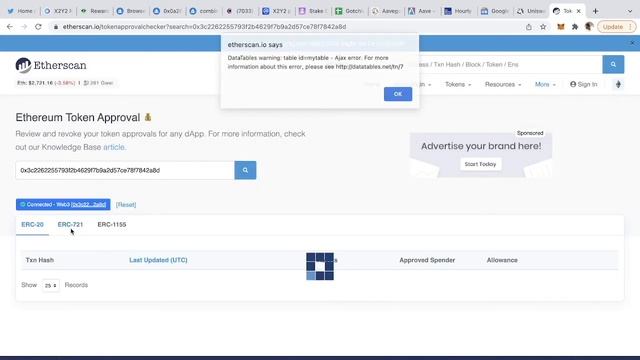This screenshot has height=360, width=640.
Task: Click the profile avatar in Chrome toolbar
Action: coord(589,27)
